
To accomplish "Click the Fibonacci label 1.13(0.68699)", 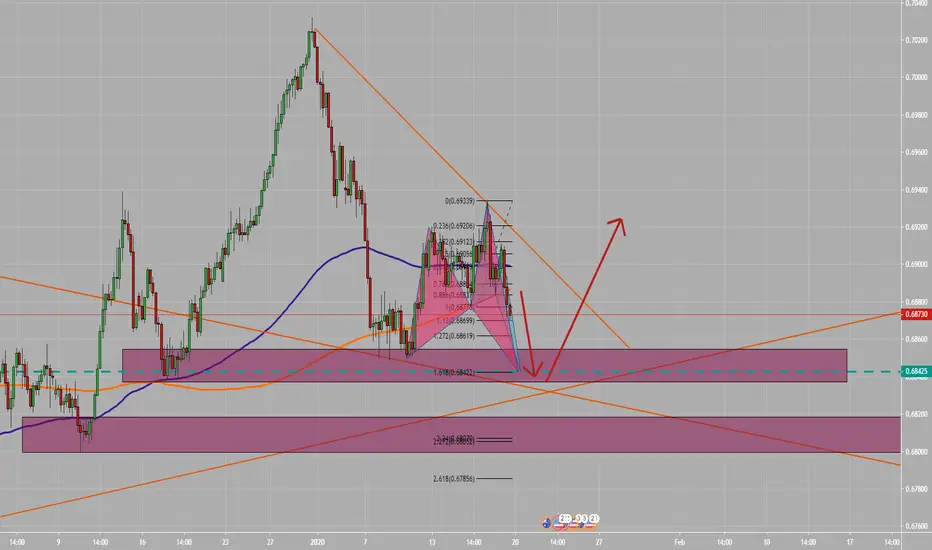I will click(x=455, y=320).
